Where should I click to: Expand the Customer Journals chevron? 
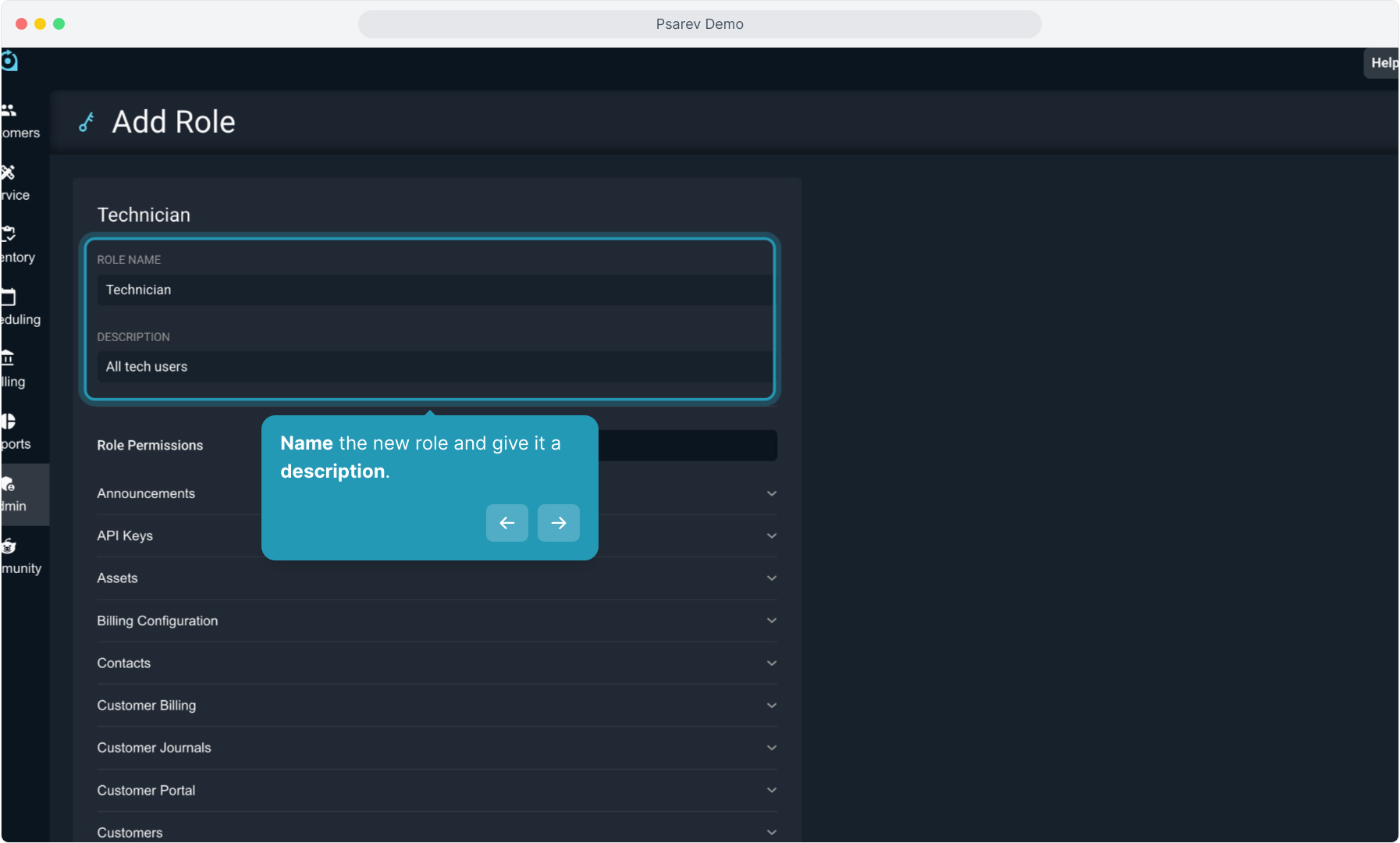(771, 748)
